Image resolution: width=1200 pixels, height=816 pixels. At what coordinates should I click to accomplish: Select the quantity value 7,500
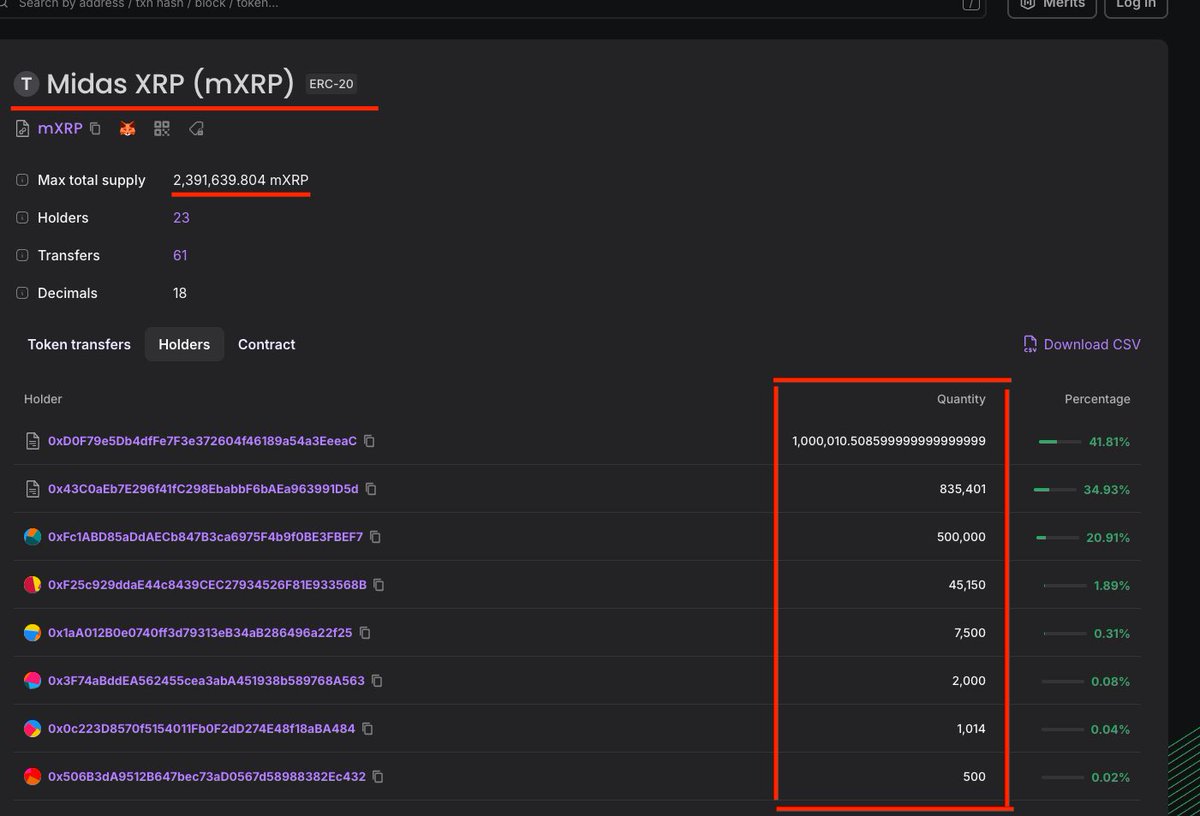coord(971,633)
